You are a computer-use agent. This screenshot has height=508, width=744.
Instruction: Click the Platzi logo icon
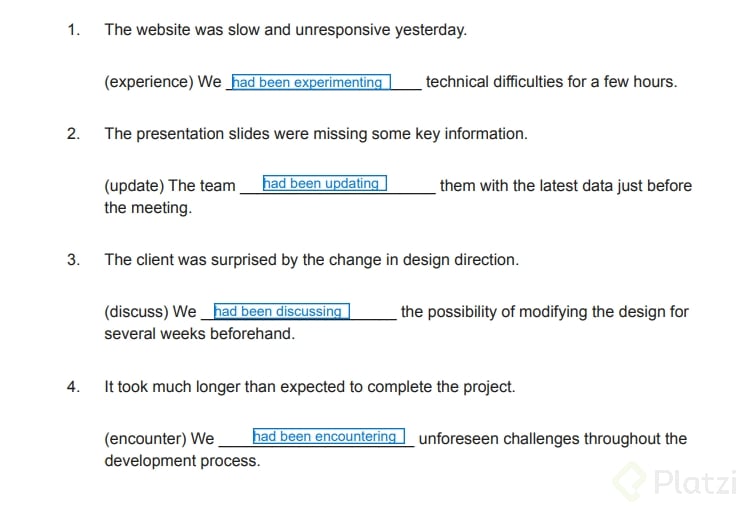point(629,481)
